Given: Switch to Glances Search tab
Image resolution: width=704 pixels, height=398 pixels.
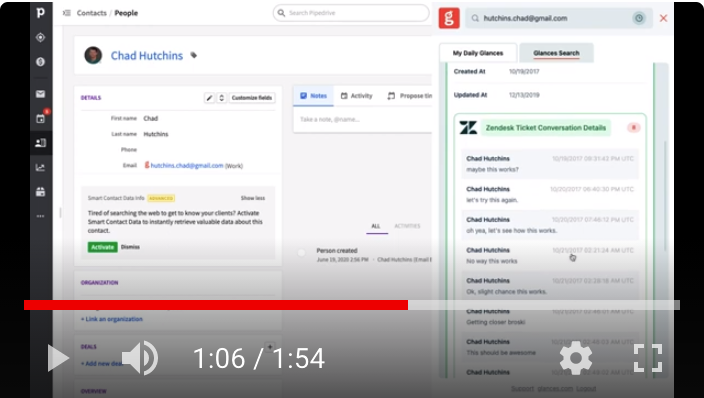Looking at the screenshot, I should tap(556, 53).
